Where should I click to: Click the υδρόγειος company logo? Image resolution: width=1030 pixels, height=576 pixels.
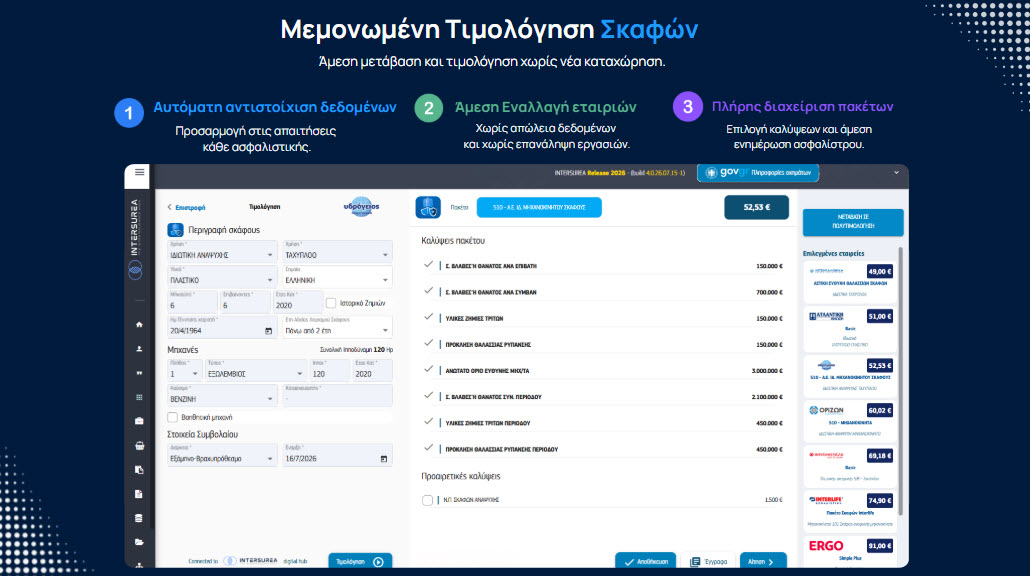click(361, 207)
